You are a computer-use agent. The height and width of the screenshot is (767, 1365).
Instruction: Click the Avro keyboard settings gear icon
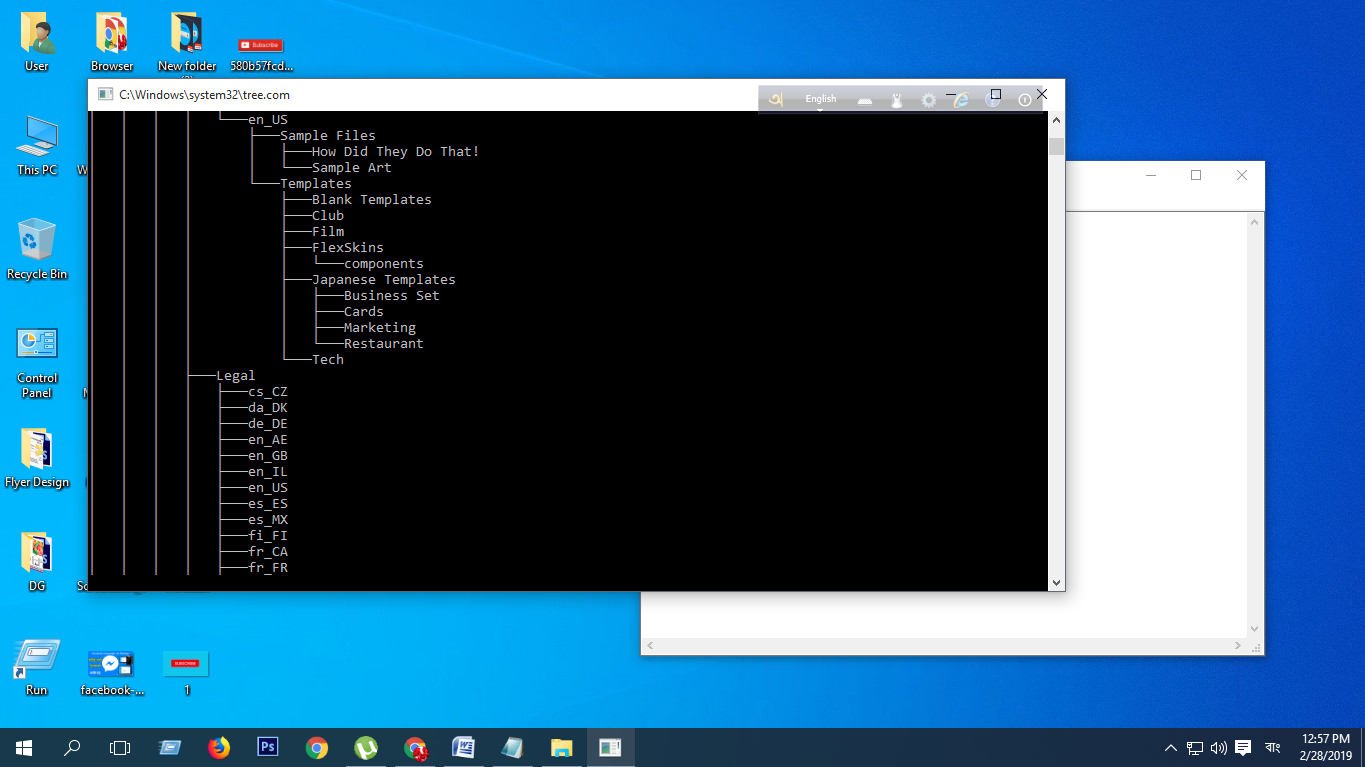click(929, 100)
